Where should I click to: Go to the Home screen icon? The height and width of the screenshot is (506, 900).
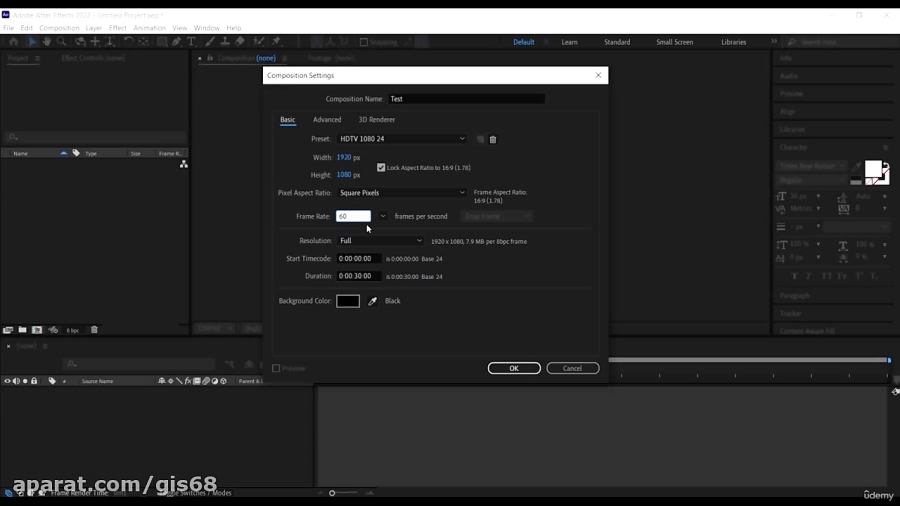(13, 41)
